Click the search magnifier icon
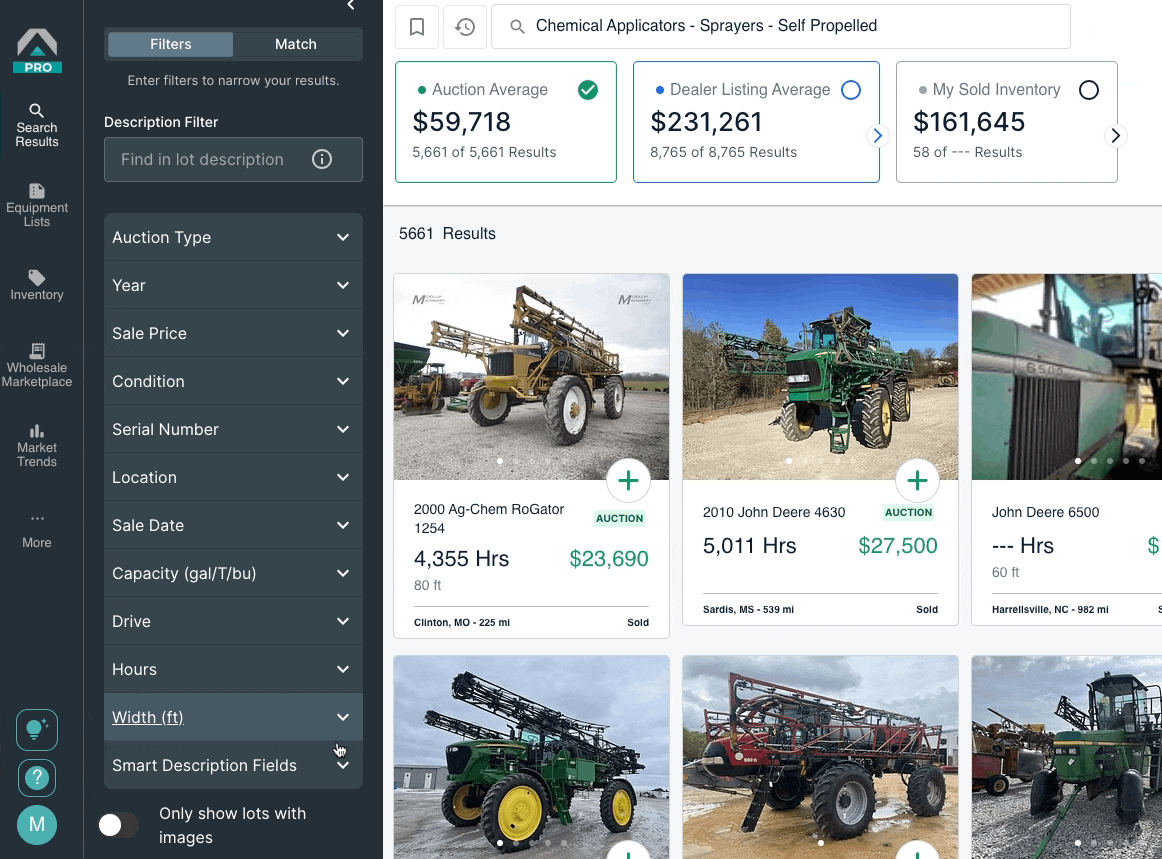This screenshot has width=1162, height=859. click(517, 27)
